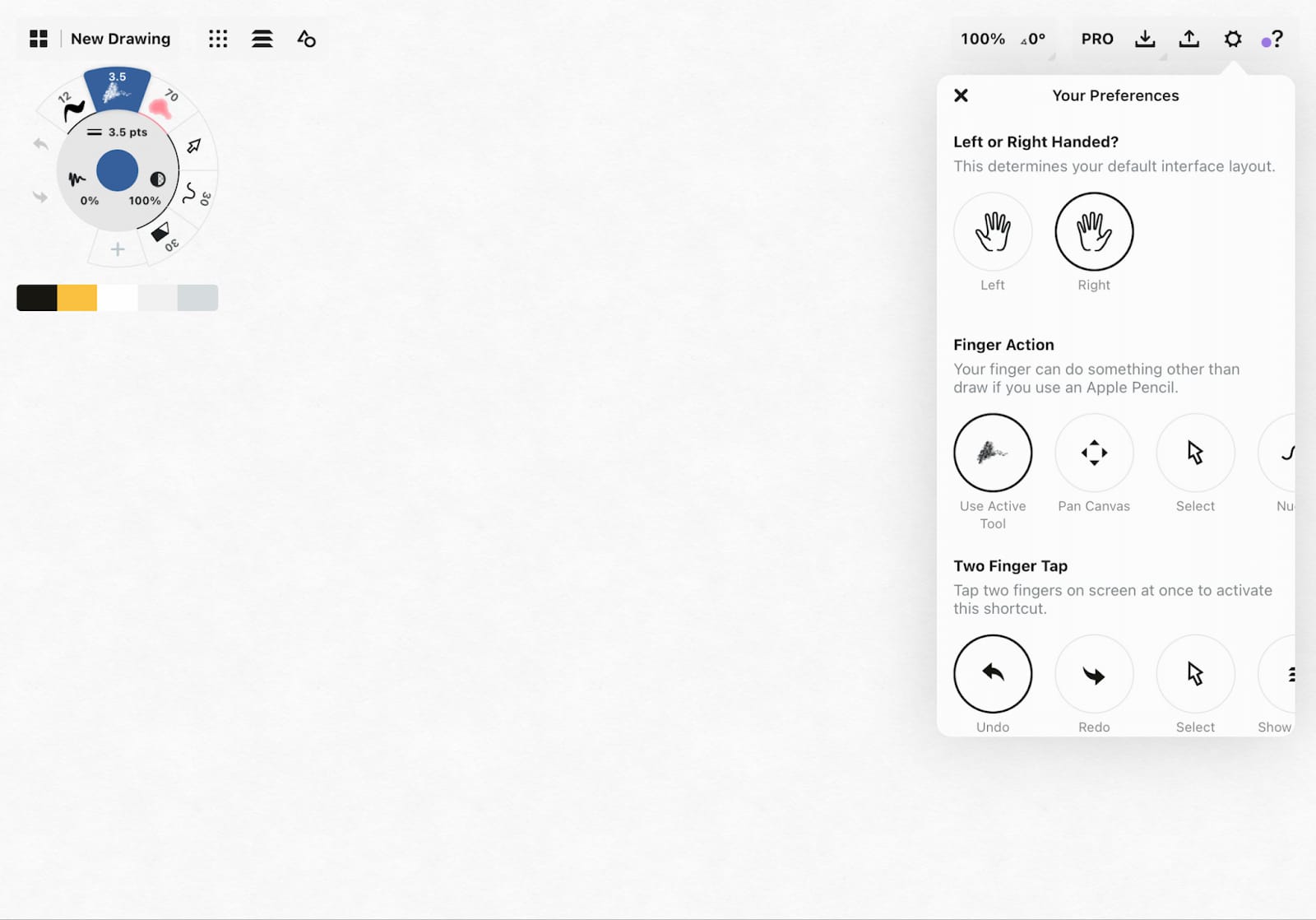Select the hard eraser tool on wheel
Viewport: 1316px width, 920px height.
(162, 233)
